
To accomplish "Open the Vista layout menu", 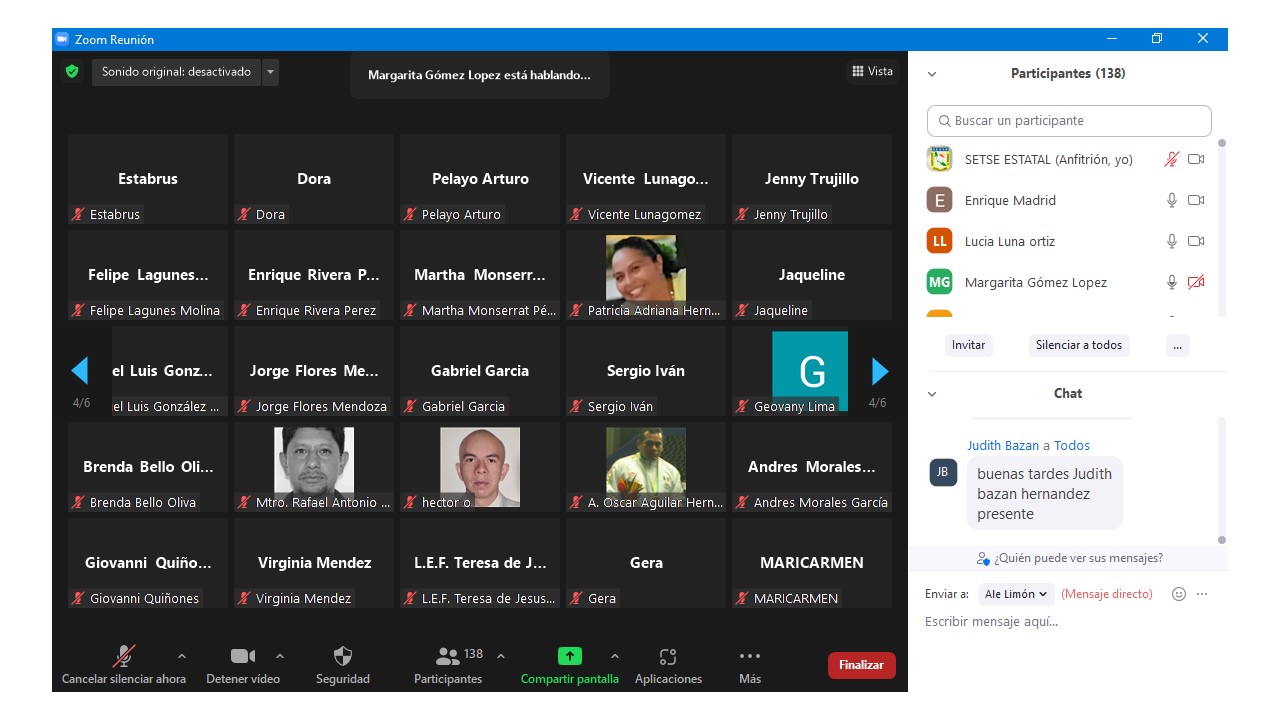I will 872,71.
